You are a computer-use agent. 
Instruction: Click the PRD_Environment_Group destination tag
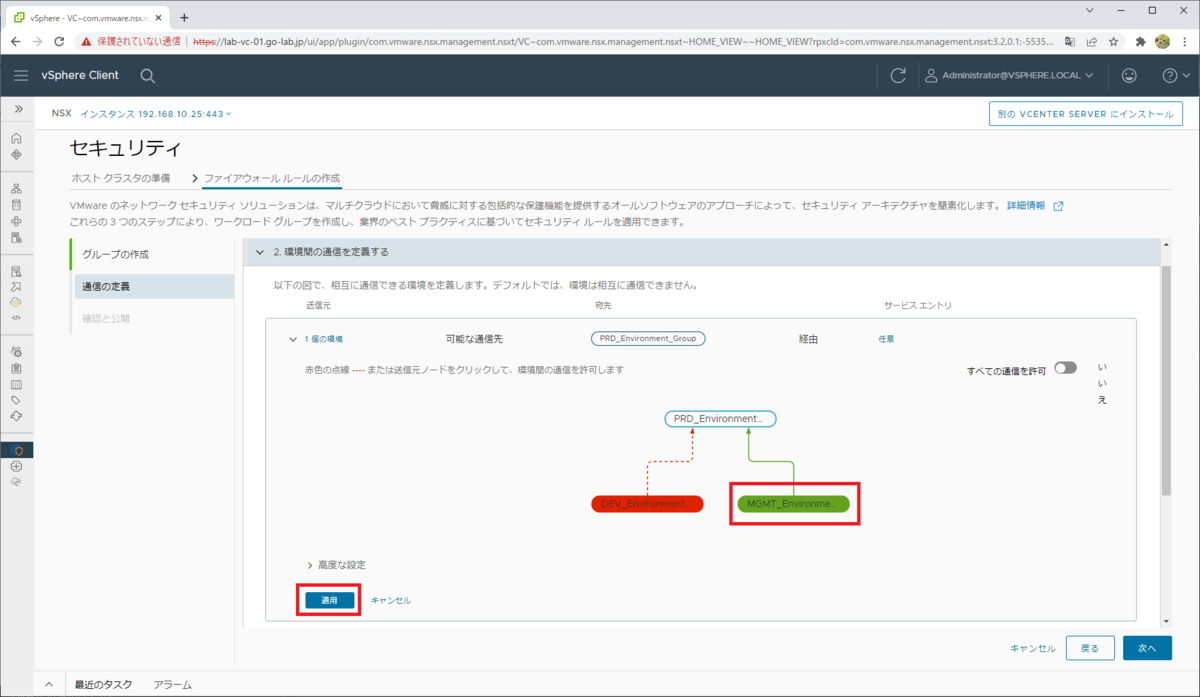[648, 339]
